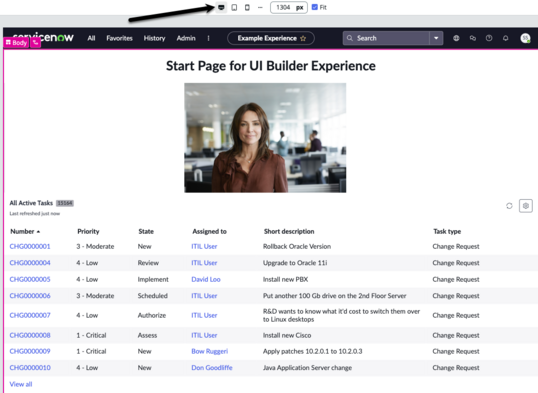Sort by the Number column header
This screenshot has width=538, height=393.
22,231
